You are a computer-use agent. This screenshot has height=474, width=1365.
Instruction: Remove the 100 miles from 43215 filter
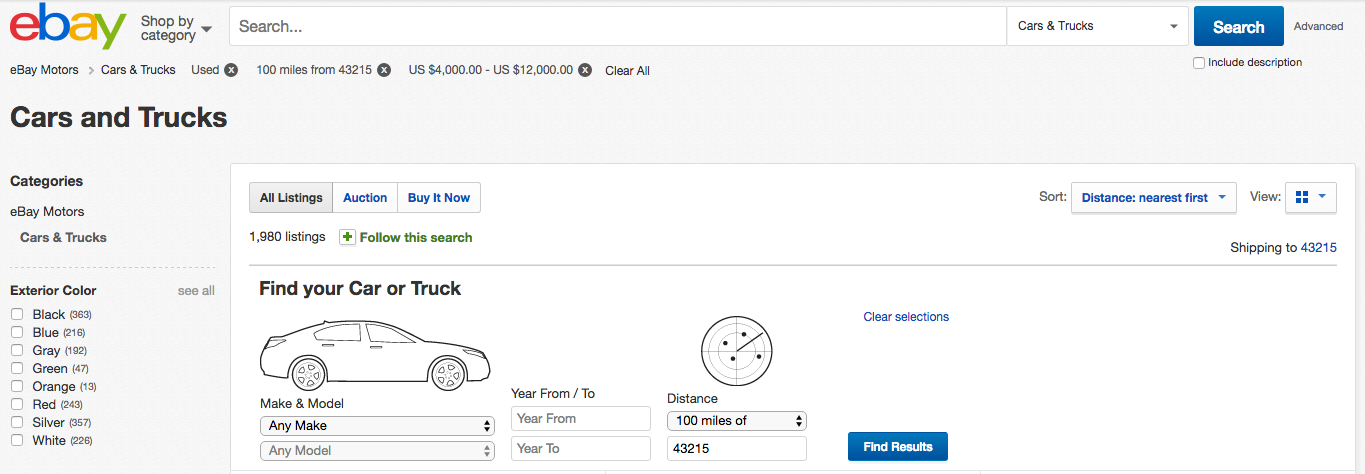pyautogui.click(x=384, y=70)
